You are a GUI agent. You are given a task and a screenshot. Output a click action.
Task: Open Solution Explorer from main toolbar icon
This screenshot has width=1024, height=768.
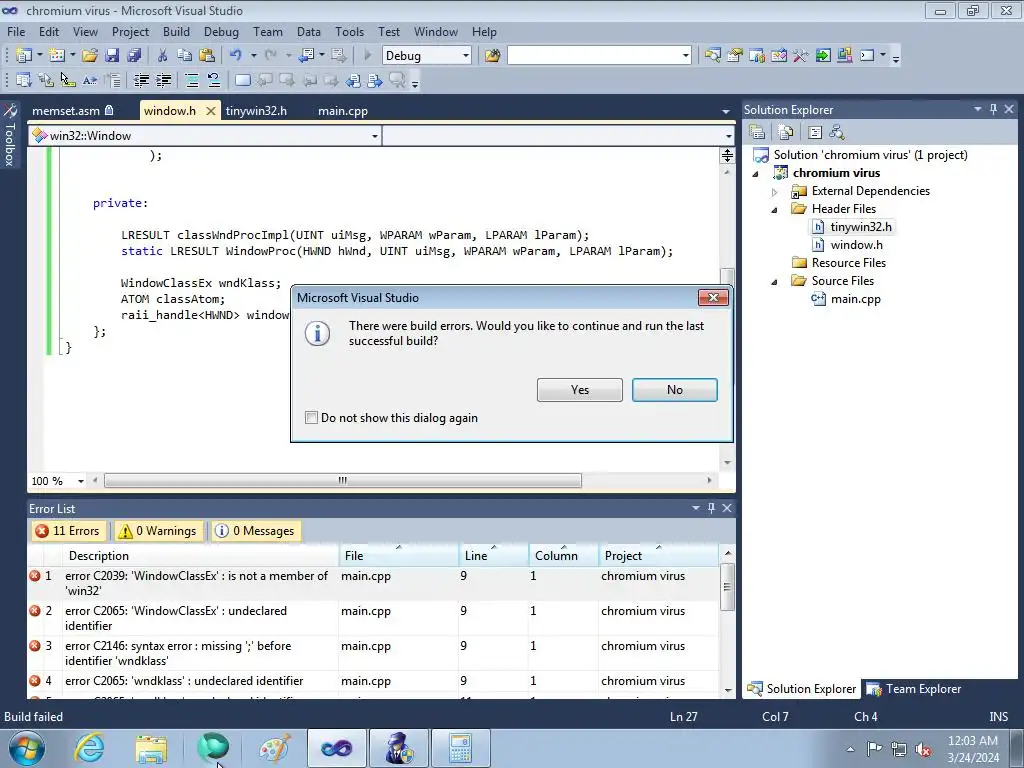pyautogui.click(x=712, y=56)
